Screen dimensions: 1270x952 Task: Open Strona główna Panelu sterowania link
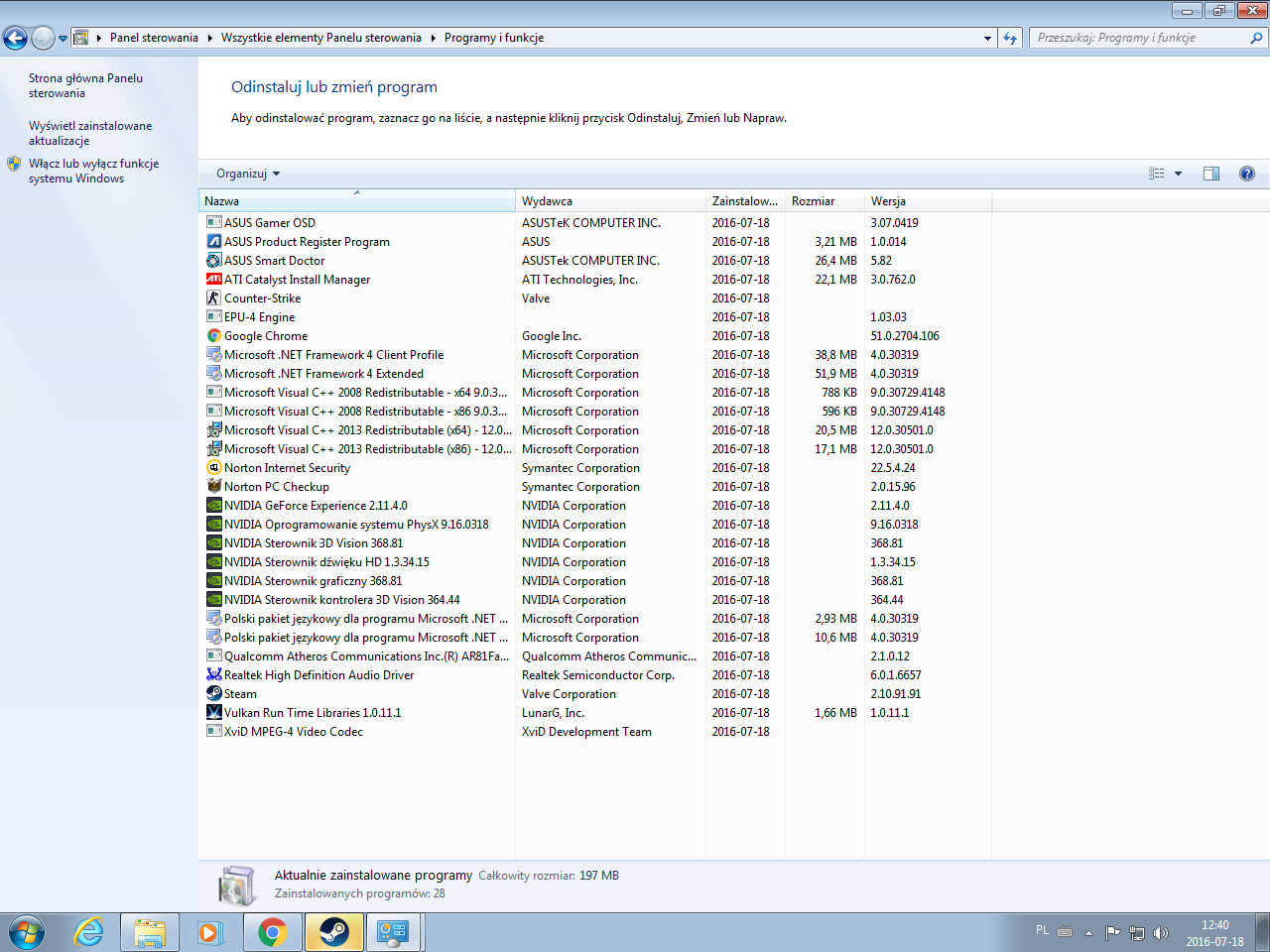(85, 85)
